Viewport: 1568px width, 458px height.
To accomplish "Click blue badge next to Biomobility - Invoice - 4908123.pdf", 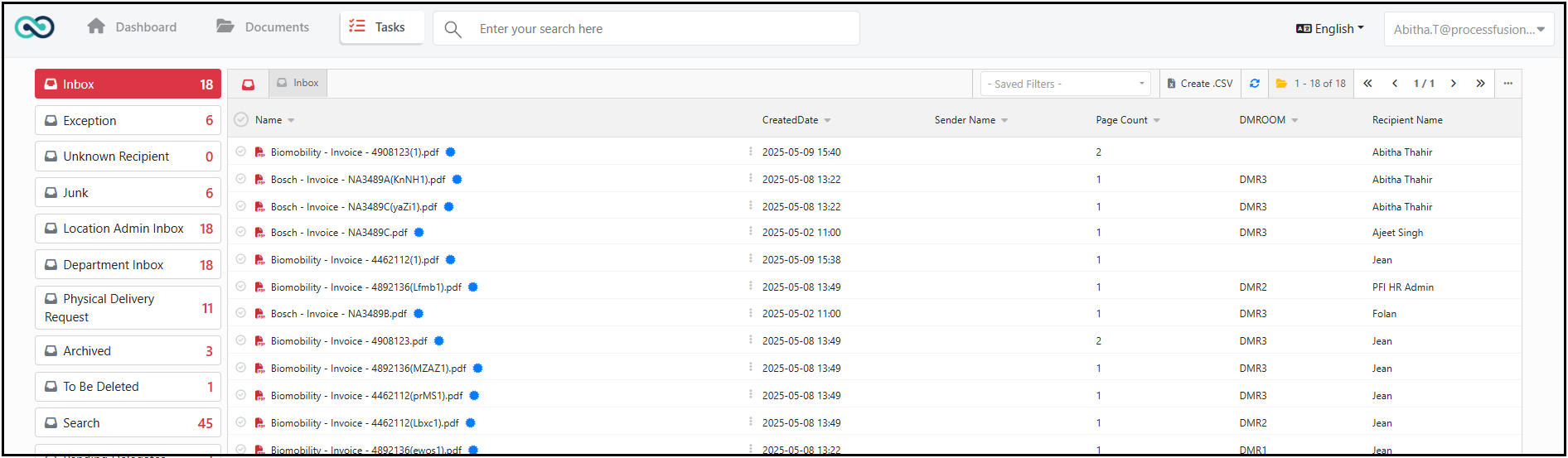I will tap(439, 341).
